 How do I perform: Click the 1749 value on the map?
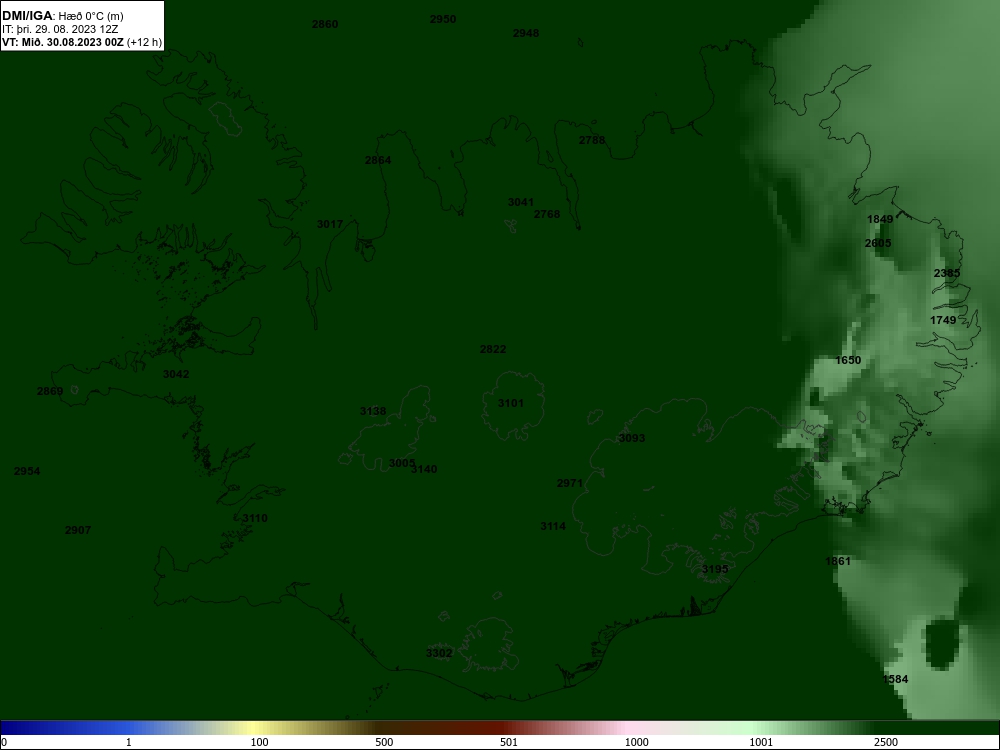tap(943, 320)
